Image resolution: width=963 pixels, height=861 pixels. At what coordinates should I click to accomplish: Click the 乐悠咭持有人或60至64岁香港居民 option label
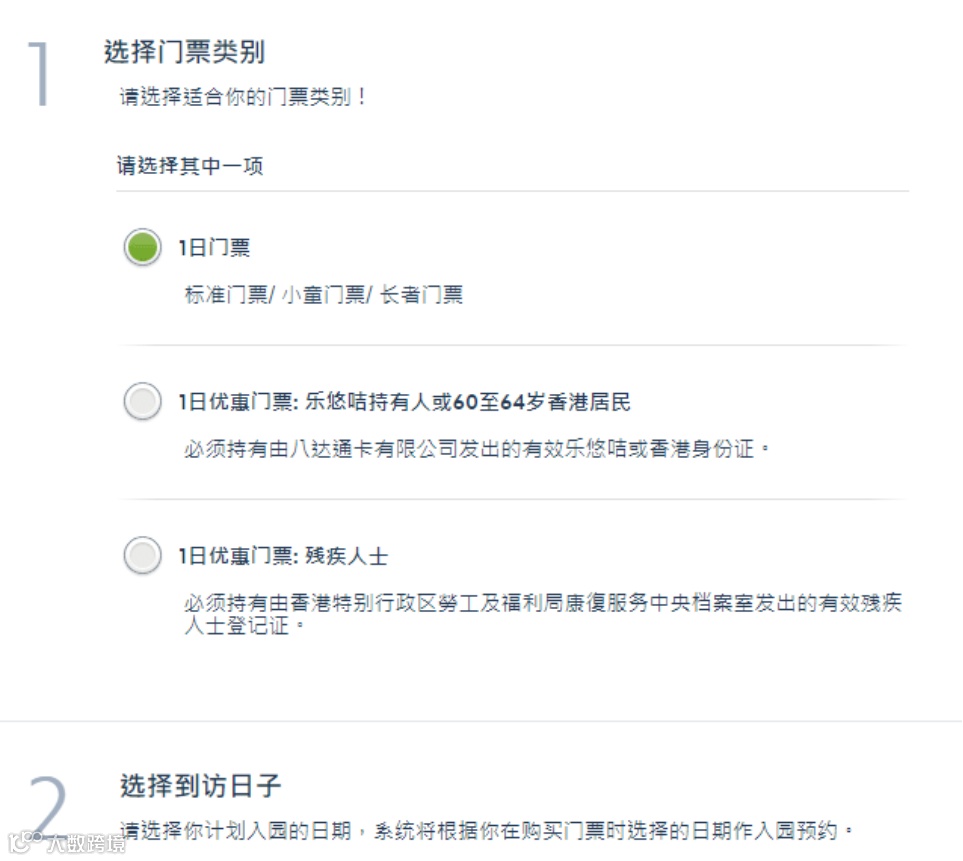pyautogui.click(x=404, y=402)
